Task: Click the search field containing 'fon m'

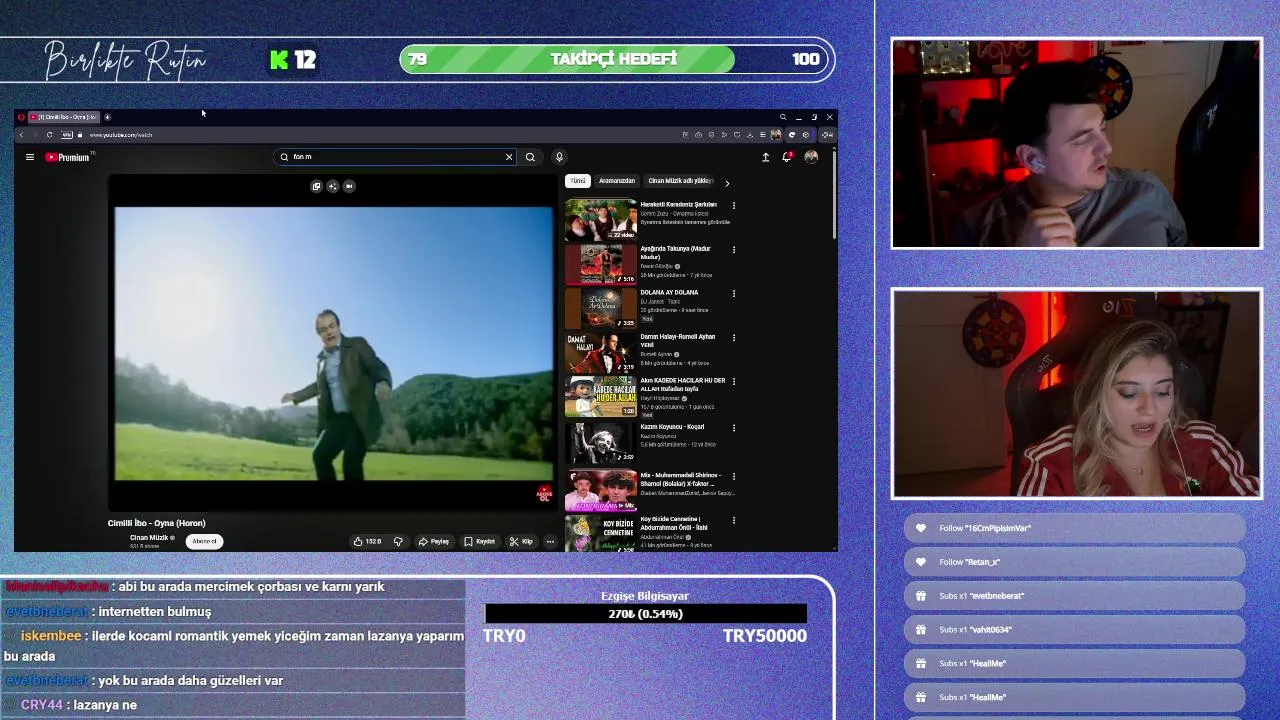Action: coord(395,157)
